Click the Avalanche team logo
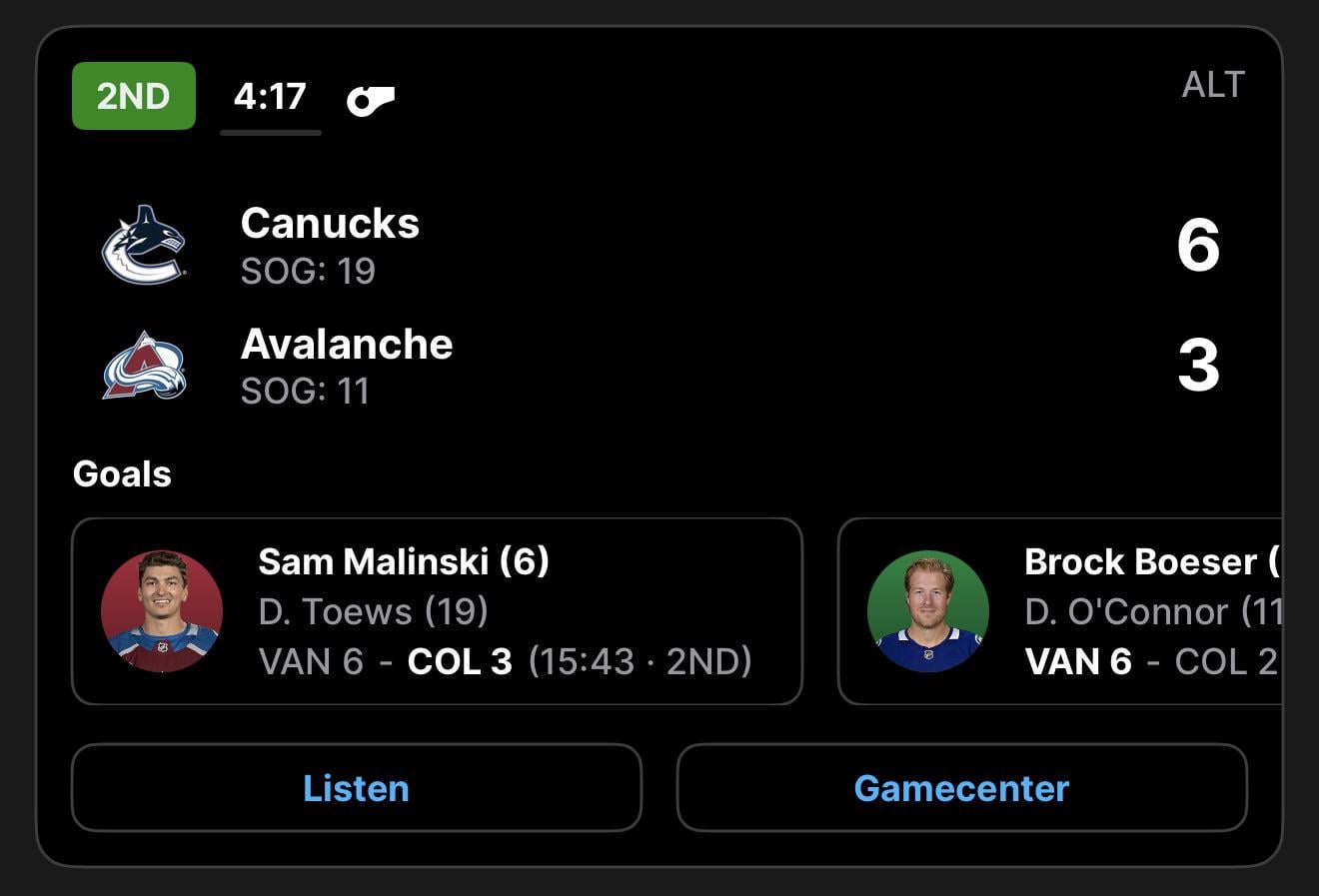The width and height of the screenshot is (1319, 896). pyautogui.click(x=144, y=367)
